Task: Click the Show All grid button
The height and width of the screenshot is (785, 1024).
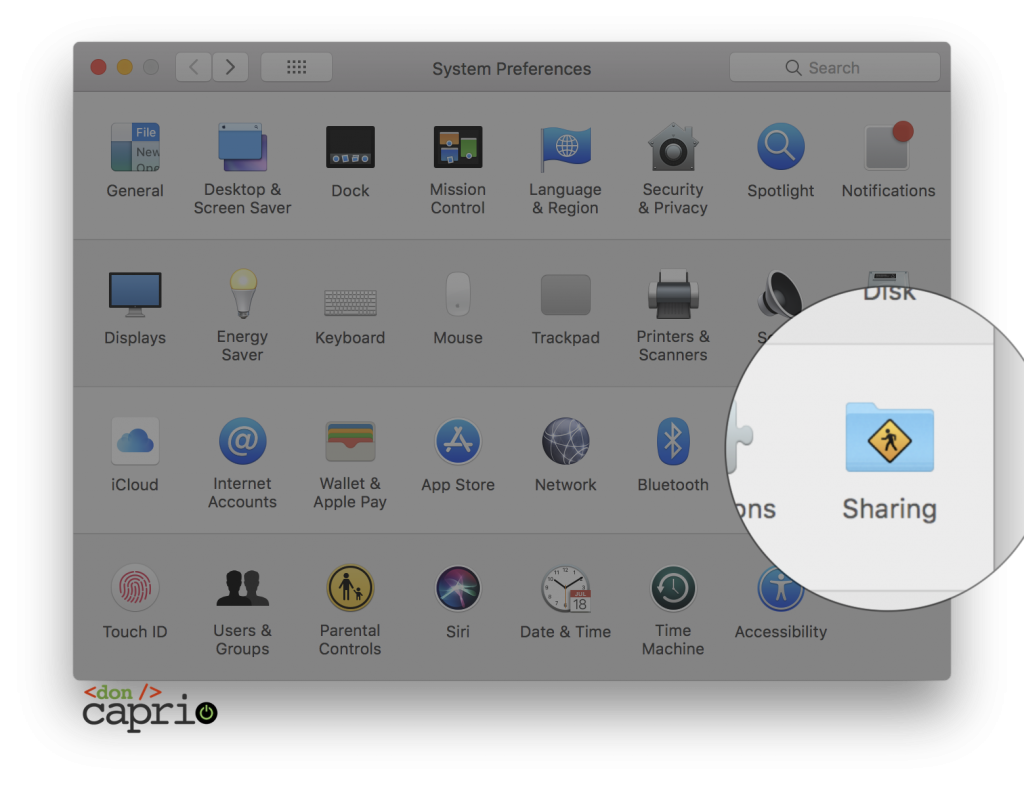Action: pyautogui.click(x=296, y=67)
